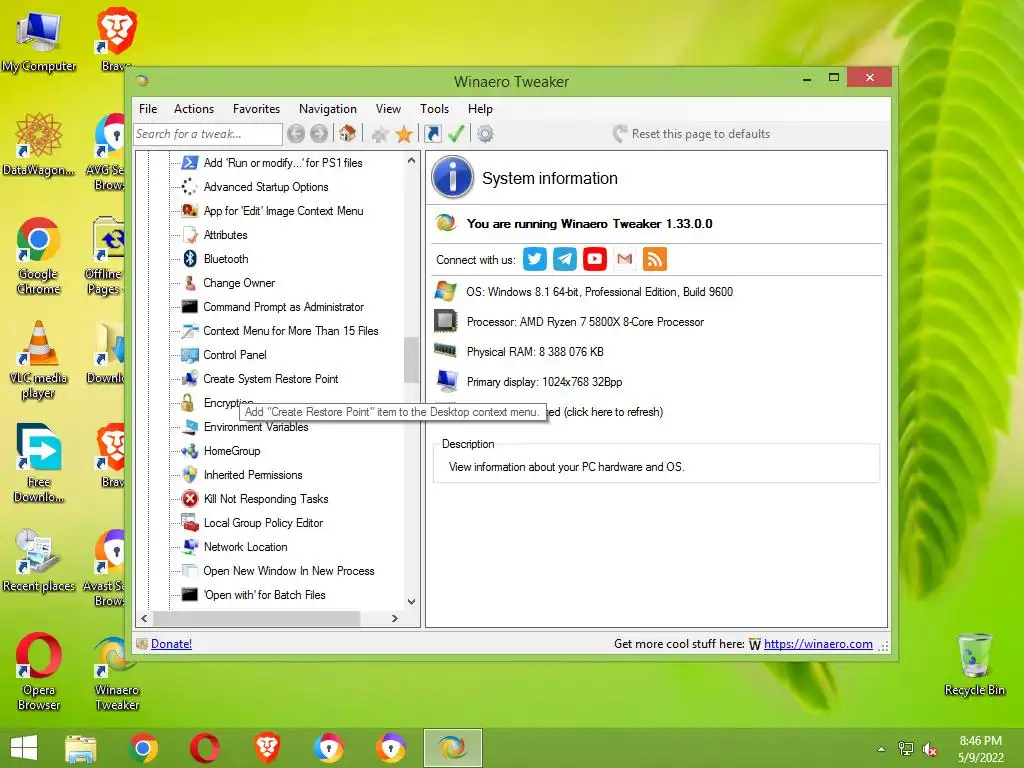Open Winaero YouTube channel icon
Screen dimensions: 1024x768
point(595,259)
